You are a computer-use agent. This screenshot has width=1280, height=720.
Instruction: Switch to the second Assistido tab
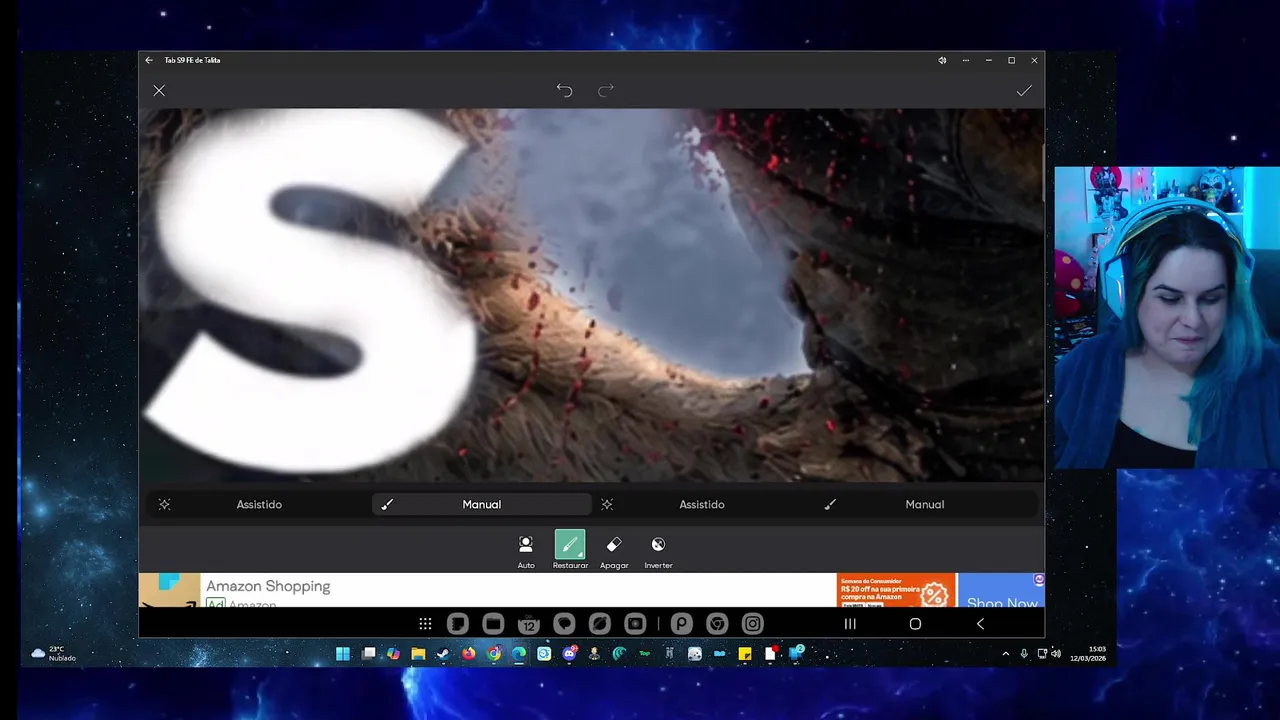[702, 504]
